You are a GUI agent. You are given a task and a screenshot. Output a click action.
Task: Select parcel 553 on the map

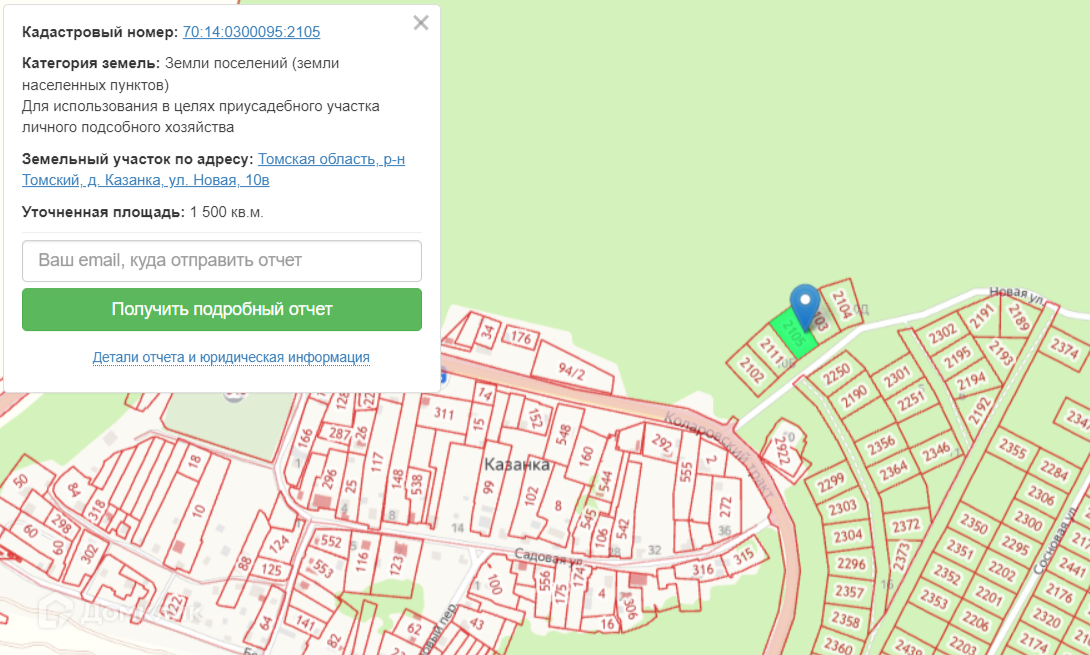click(x=323, y=568)
